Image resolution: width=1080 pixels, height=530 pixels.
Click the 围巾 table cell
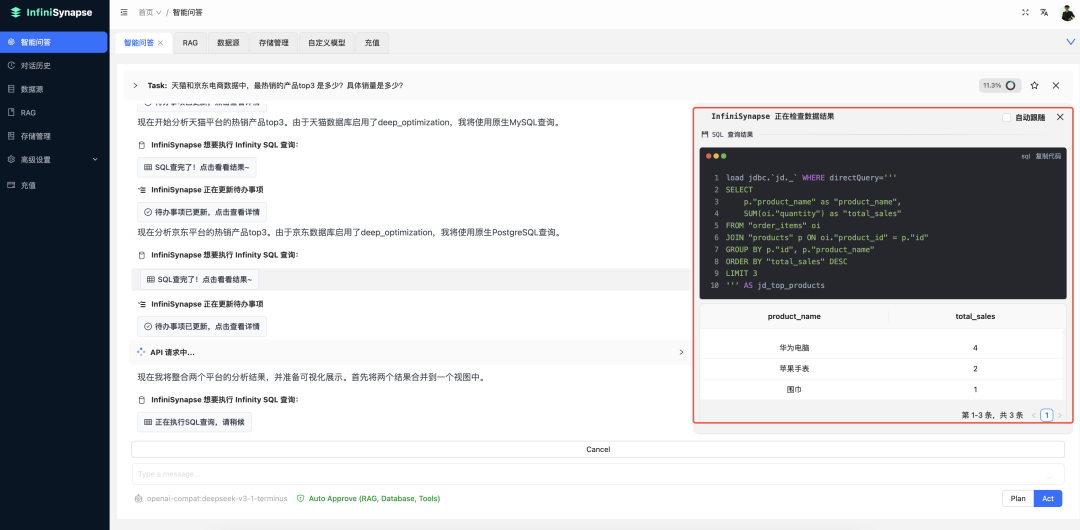(794, 390)
